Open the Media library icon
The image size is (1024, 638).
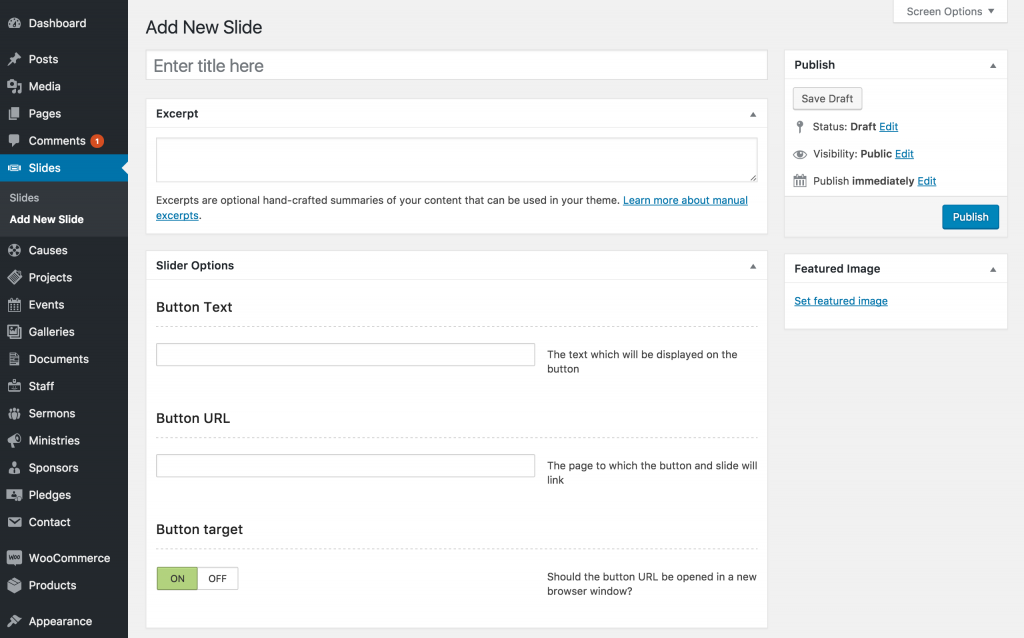point(12,86)
